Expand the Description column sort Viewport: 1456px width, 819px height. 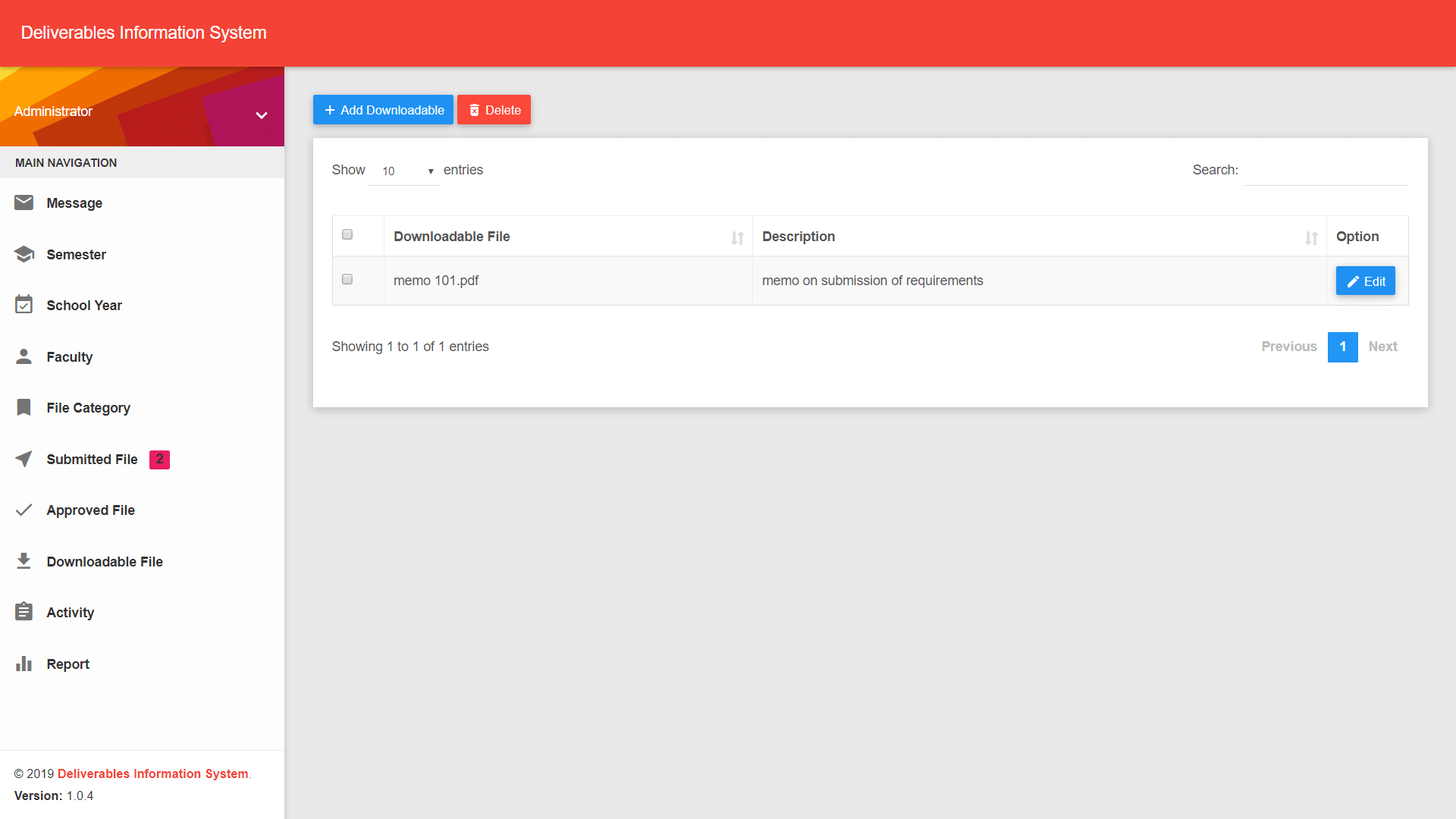1311,237
